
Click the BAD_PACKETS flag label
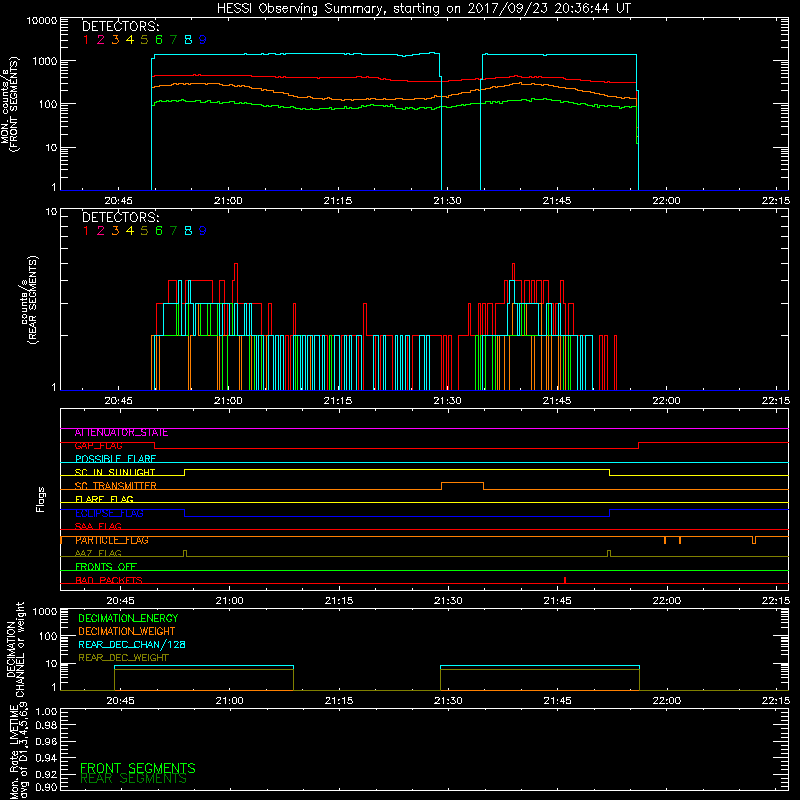pyautogui.click(x=109, y=580)
